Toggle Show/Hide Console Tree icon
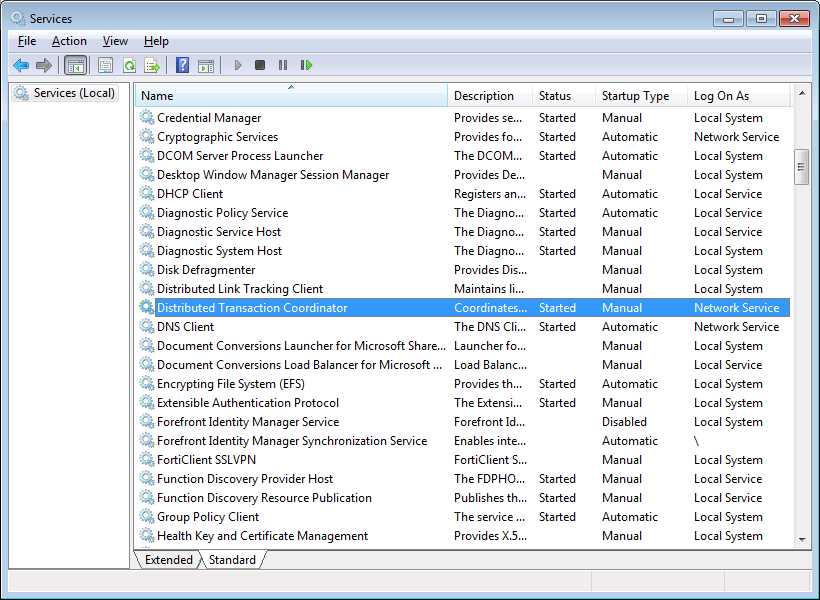 [x=75, y=65]
